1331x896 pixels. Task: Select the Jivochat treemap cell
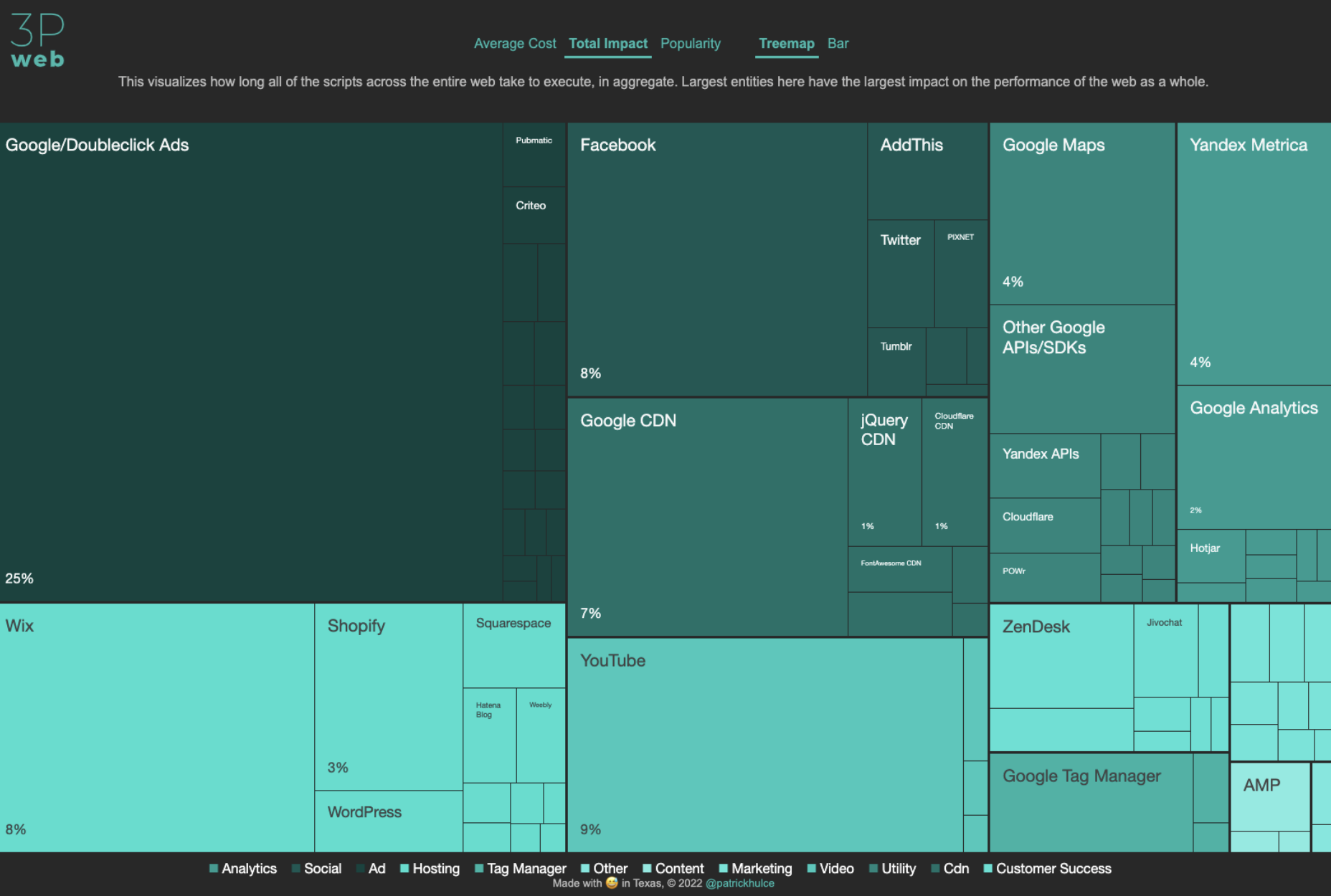click(x=1165, y=650)
